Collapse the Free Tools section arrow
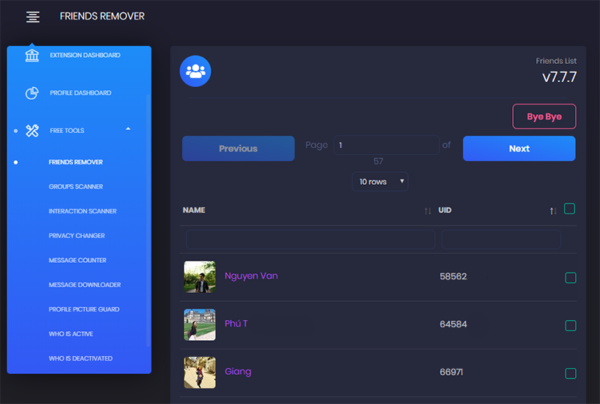 (x=128, y=130)
